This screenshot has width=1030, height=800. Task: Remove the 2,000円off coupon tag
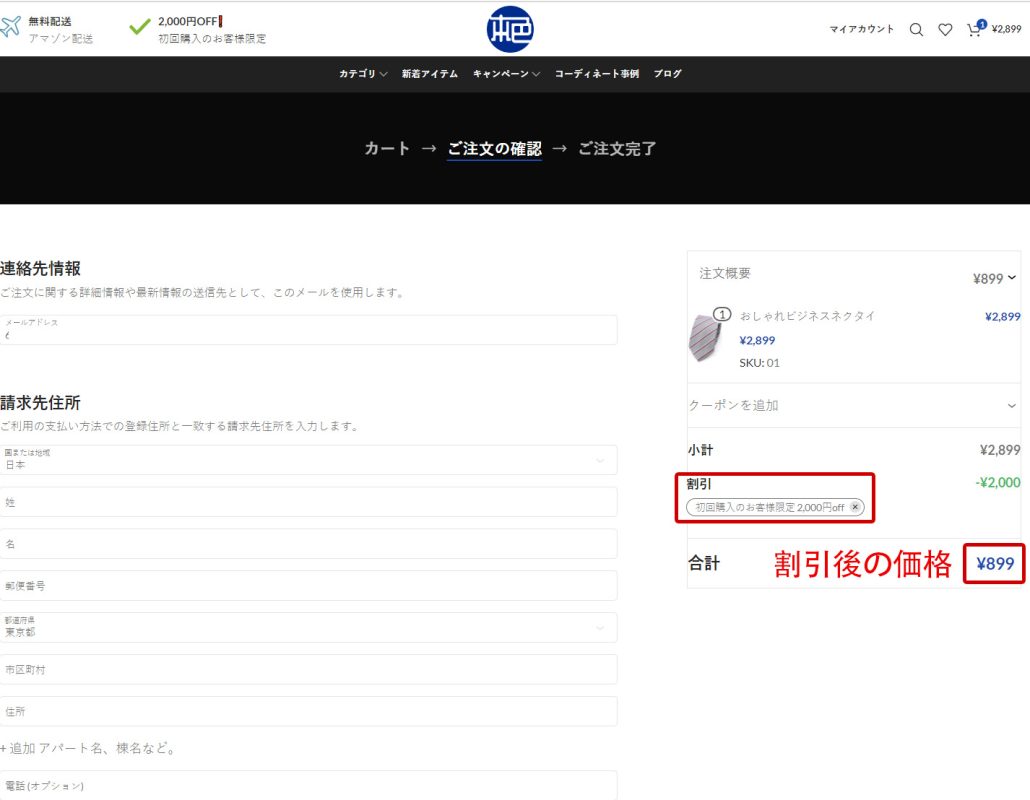(855, 507)
